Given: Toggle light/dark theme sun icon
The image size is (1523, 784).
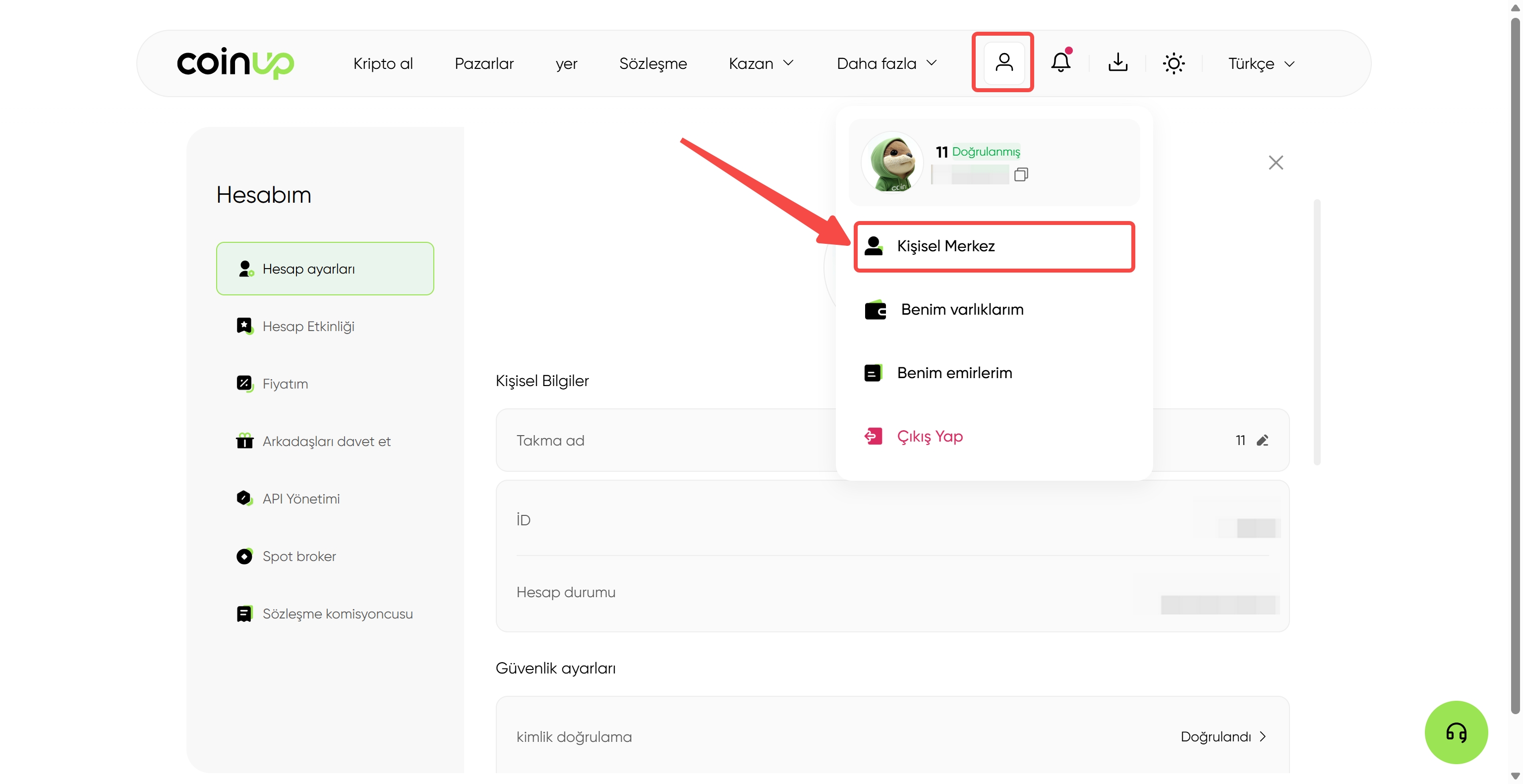Looking at the screenshot, I should pos(1173,62).
